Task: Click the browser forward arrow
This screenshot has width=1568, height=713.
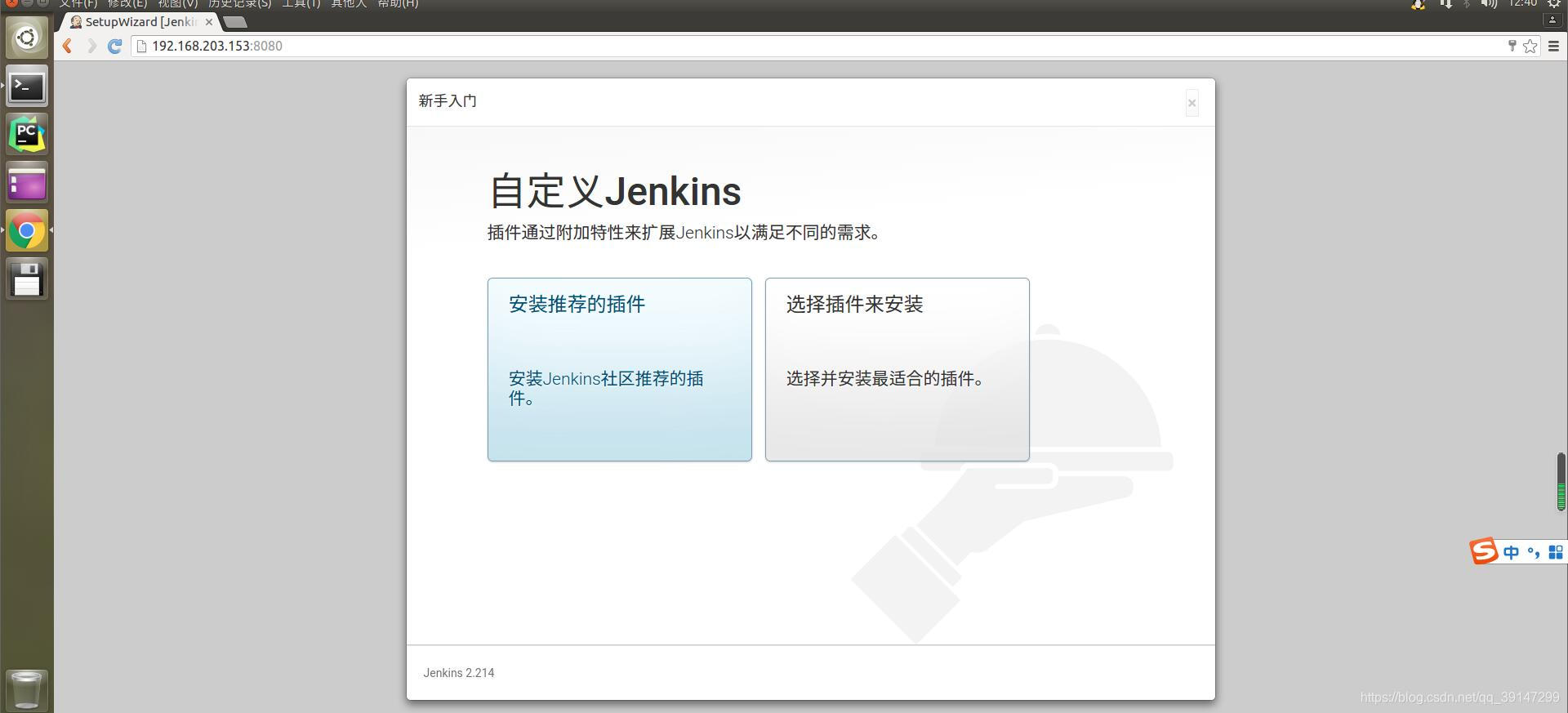Action: pos(91,46)
